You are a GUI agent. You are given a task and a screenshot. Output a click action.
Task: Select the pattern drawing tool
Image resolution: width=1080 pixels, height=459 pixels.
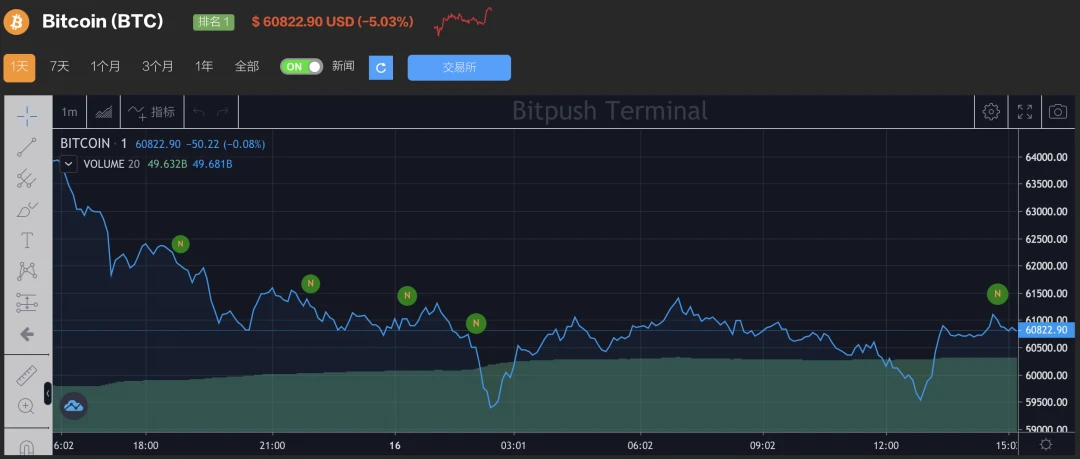point(27,271)
